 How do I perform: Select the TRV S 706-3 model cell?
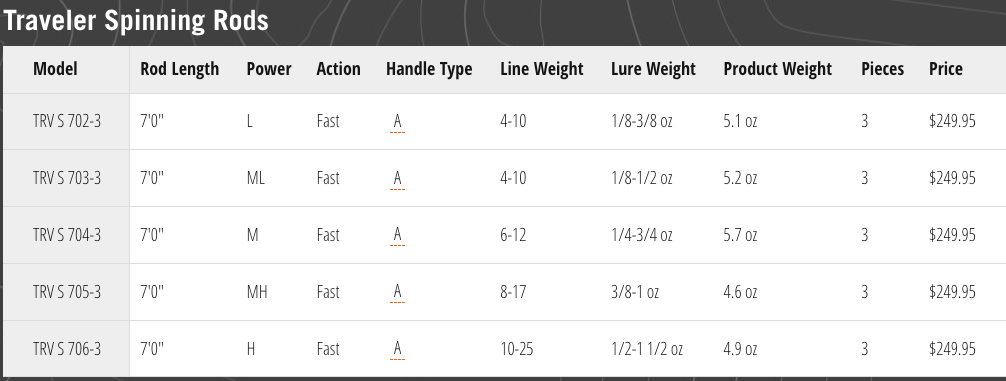click(67, 350)
